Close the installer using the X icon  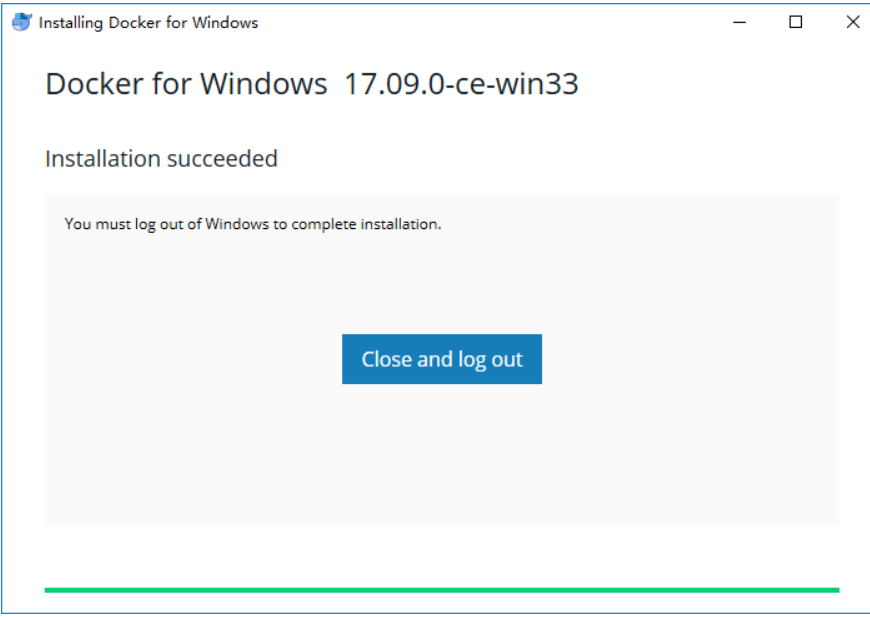[x=853, y=22]
